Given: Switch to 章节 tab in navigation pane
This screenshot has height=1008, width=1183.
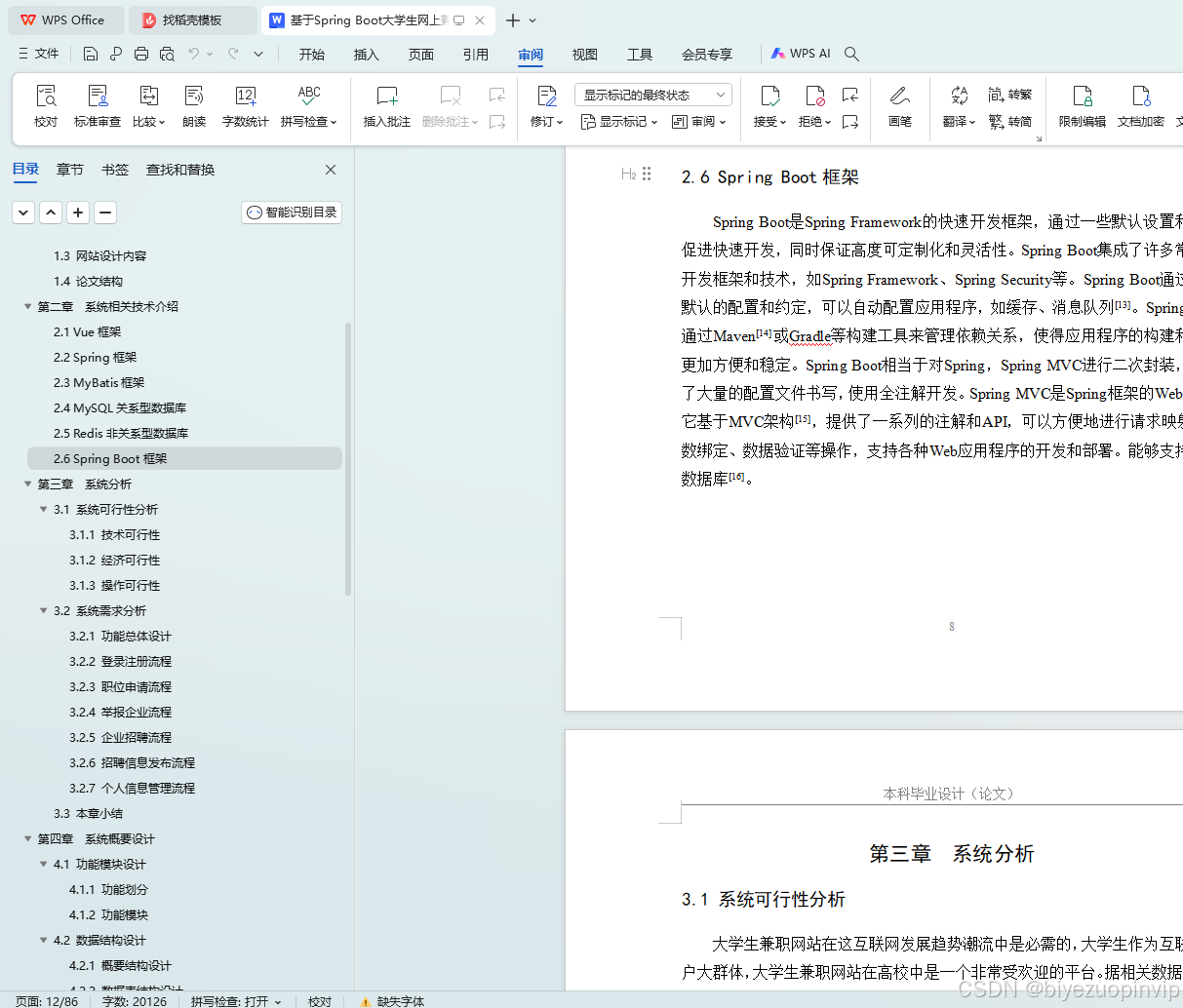Looking at the screenshot, I should pos(70,170).
